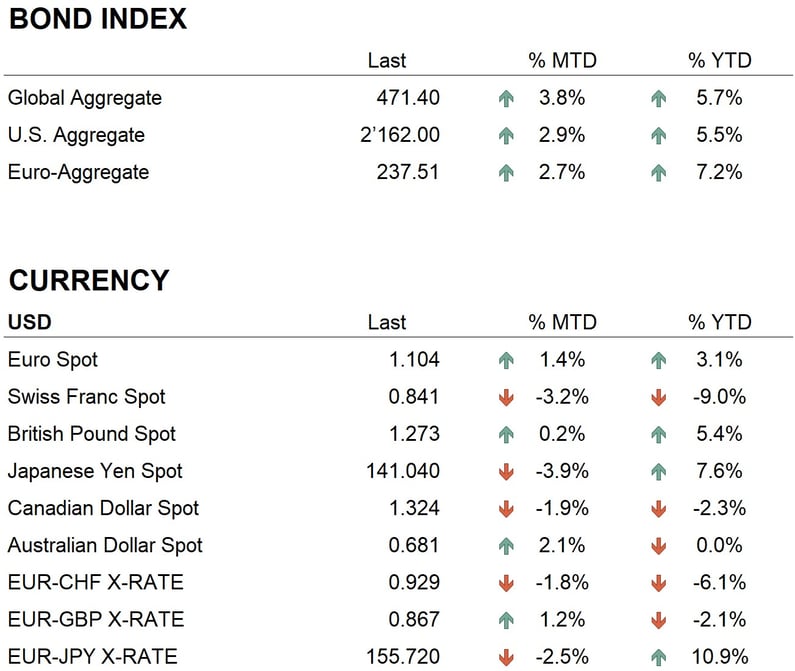Click the red down arrow for Japanese Yen MTD
795x671 pixels.
click(506, 472)
